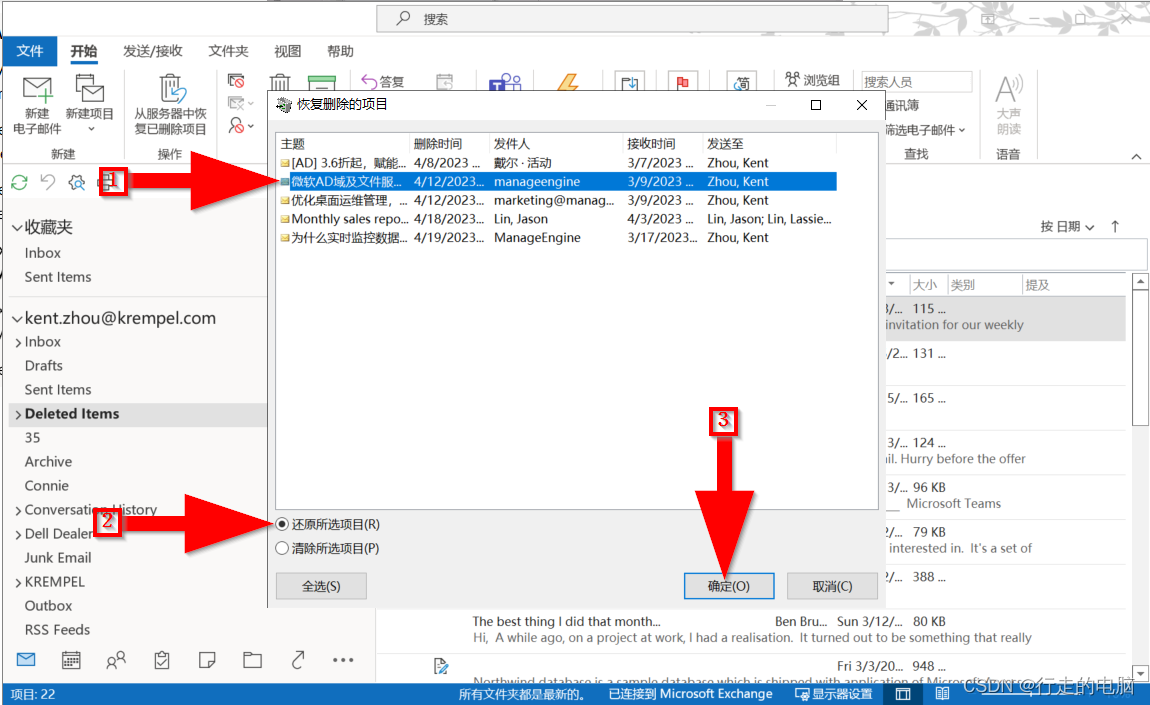Click the Delete trash can in the ribbon

tap(279, 81)
